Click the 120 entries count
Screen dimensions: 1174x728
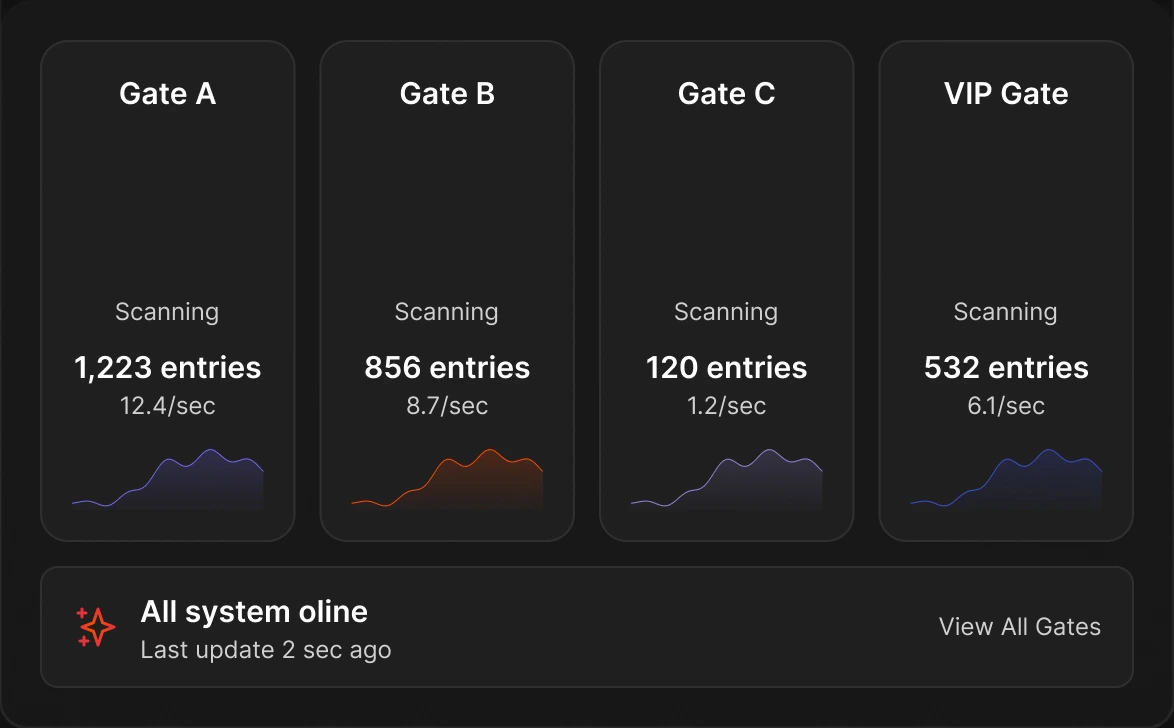click(x=726, y=368)
